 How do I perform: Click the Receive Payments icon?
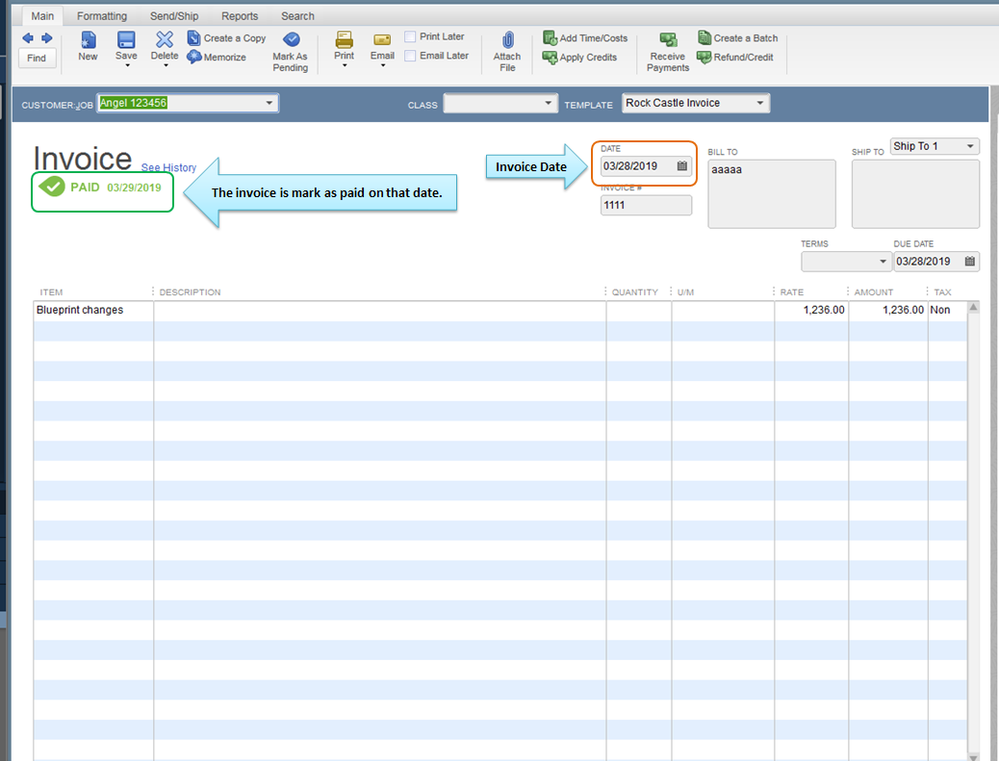668,40
